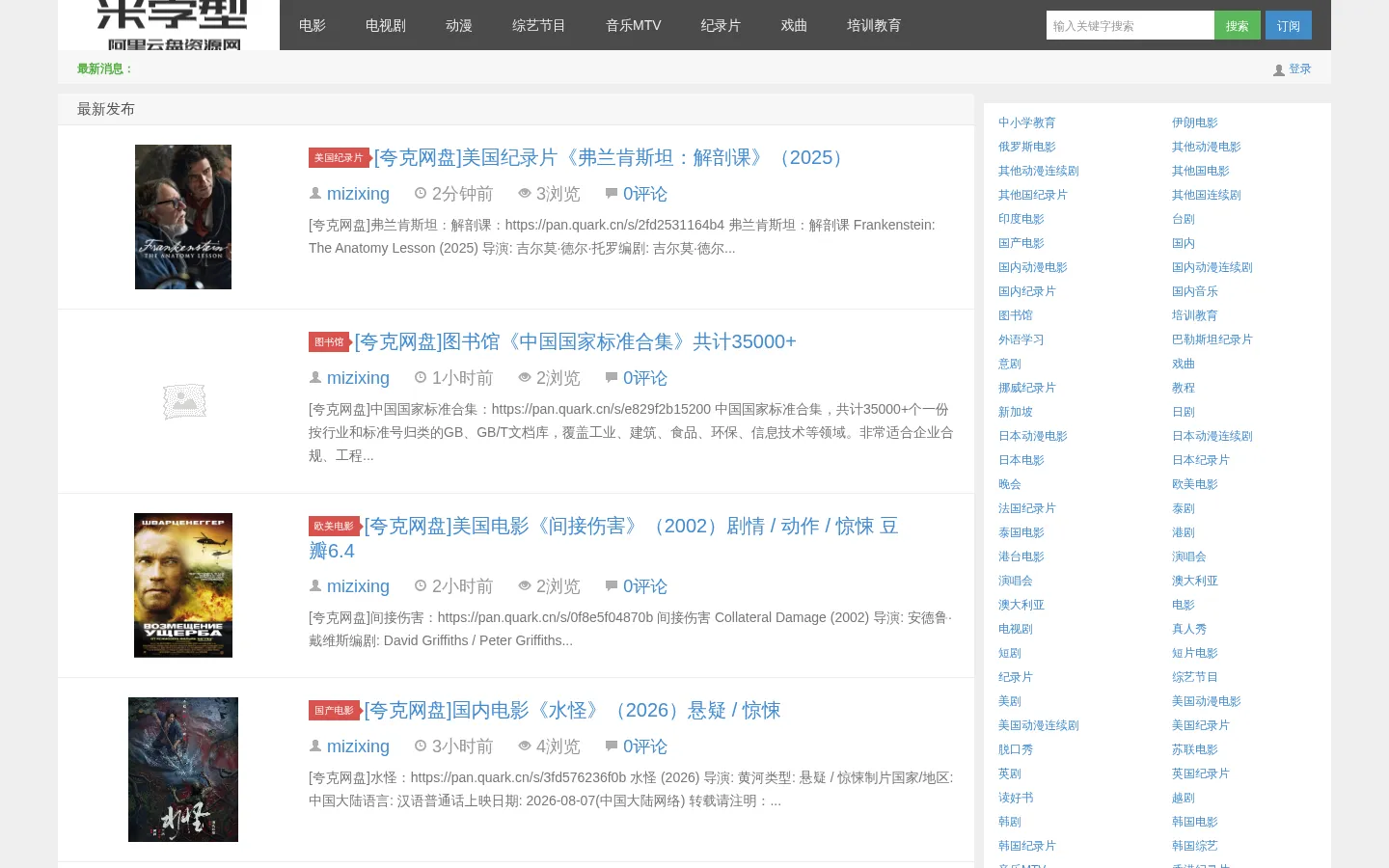Click the eye views icon in the 间接伤害 post
This screenshot has height=868, width=1389.
525,586
